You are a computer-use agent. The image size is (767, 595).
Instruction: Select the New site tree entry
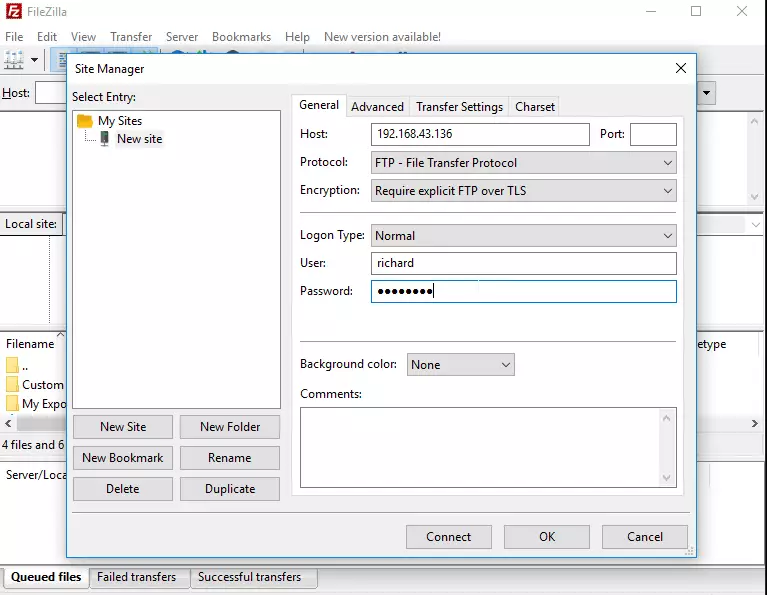click(139, 139)
